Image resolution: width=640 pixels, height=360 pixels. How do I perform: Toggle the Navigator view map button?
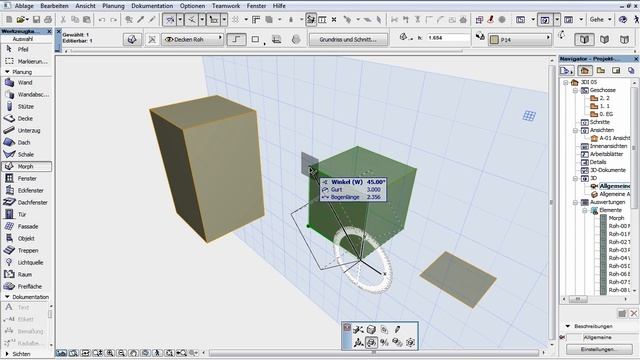pos(600,71)
